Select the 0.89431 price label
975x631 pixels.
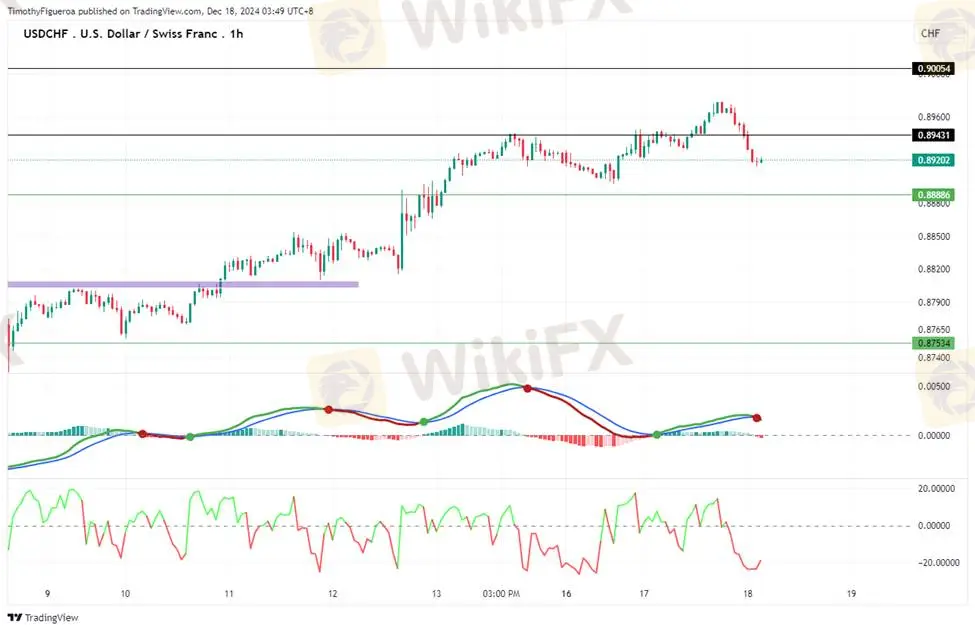click(933, 135)
